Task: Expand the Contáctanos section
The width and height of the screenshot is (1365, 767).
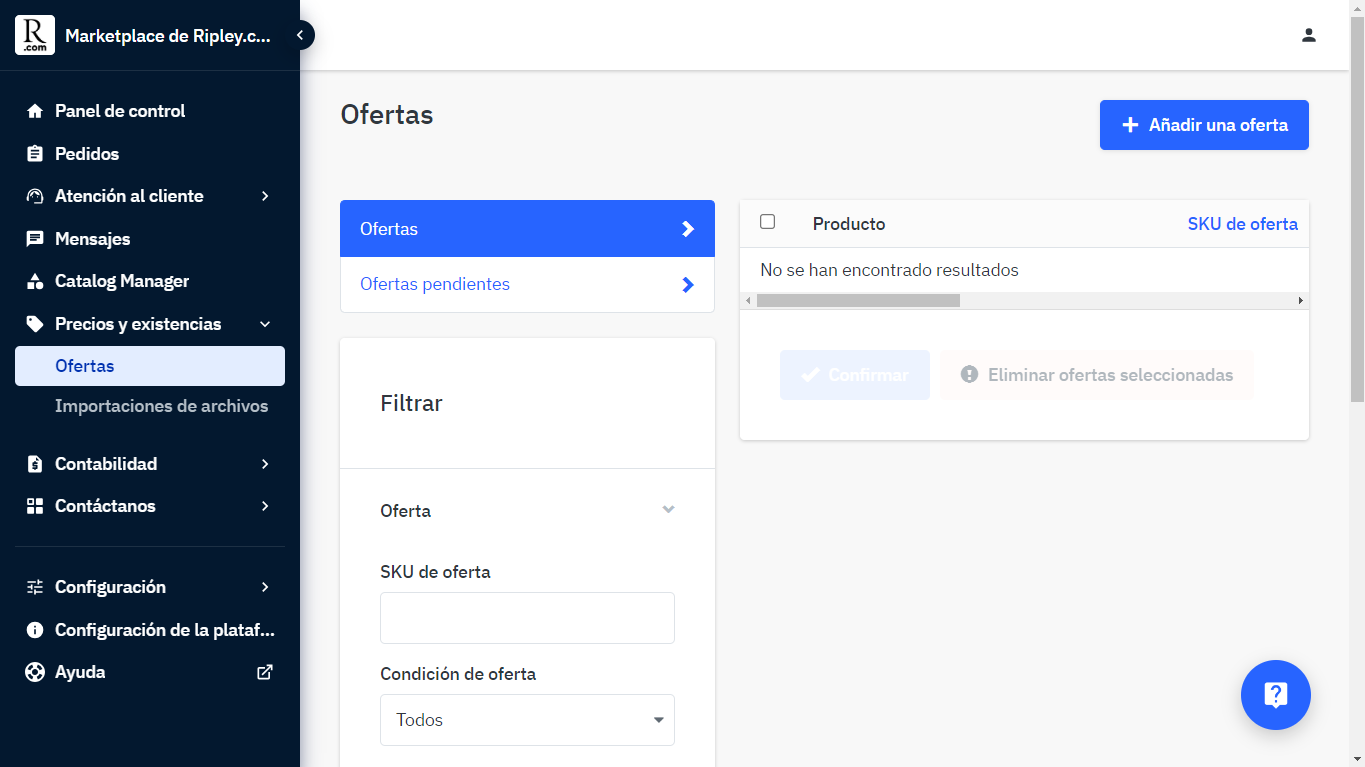Action: pyautogui.click(x=265, y=506)
